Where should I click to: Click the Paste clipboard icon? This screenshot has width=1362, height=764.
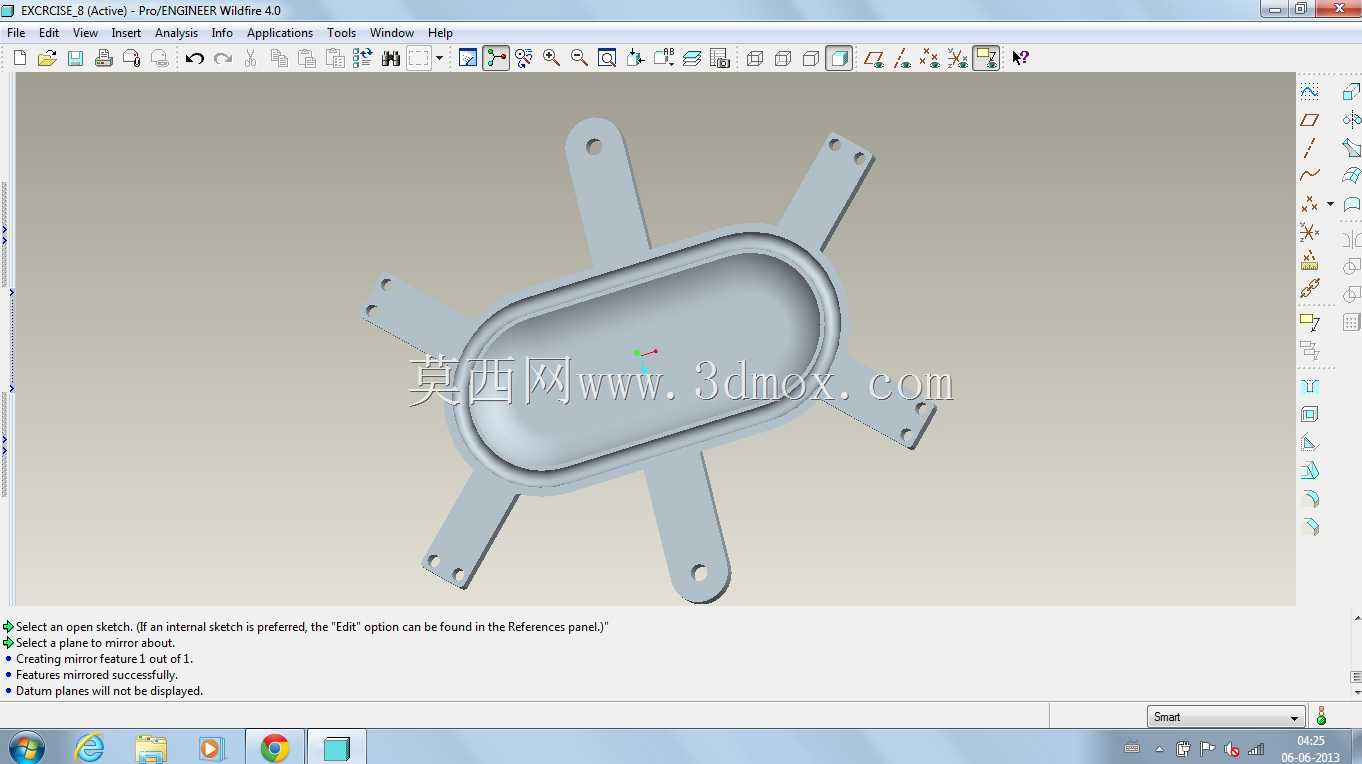tap(307, 58)
